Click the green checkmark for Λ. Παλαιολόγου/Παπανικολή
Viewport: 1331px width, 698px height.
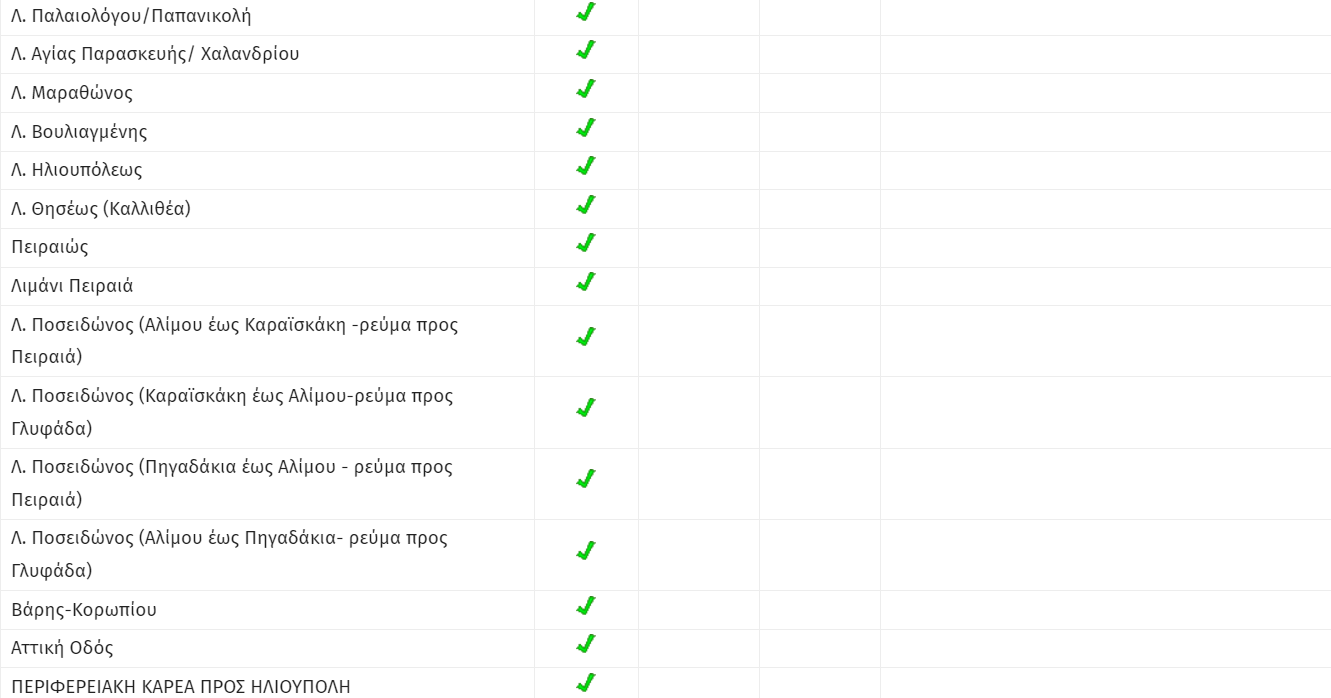coord(586,12)
